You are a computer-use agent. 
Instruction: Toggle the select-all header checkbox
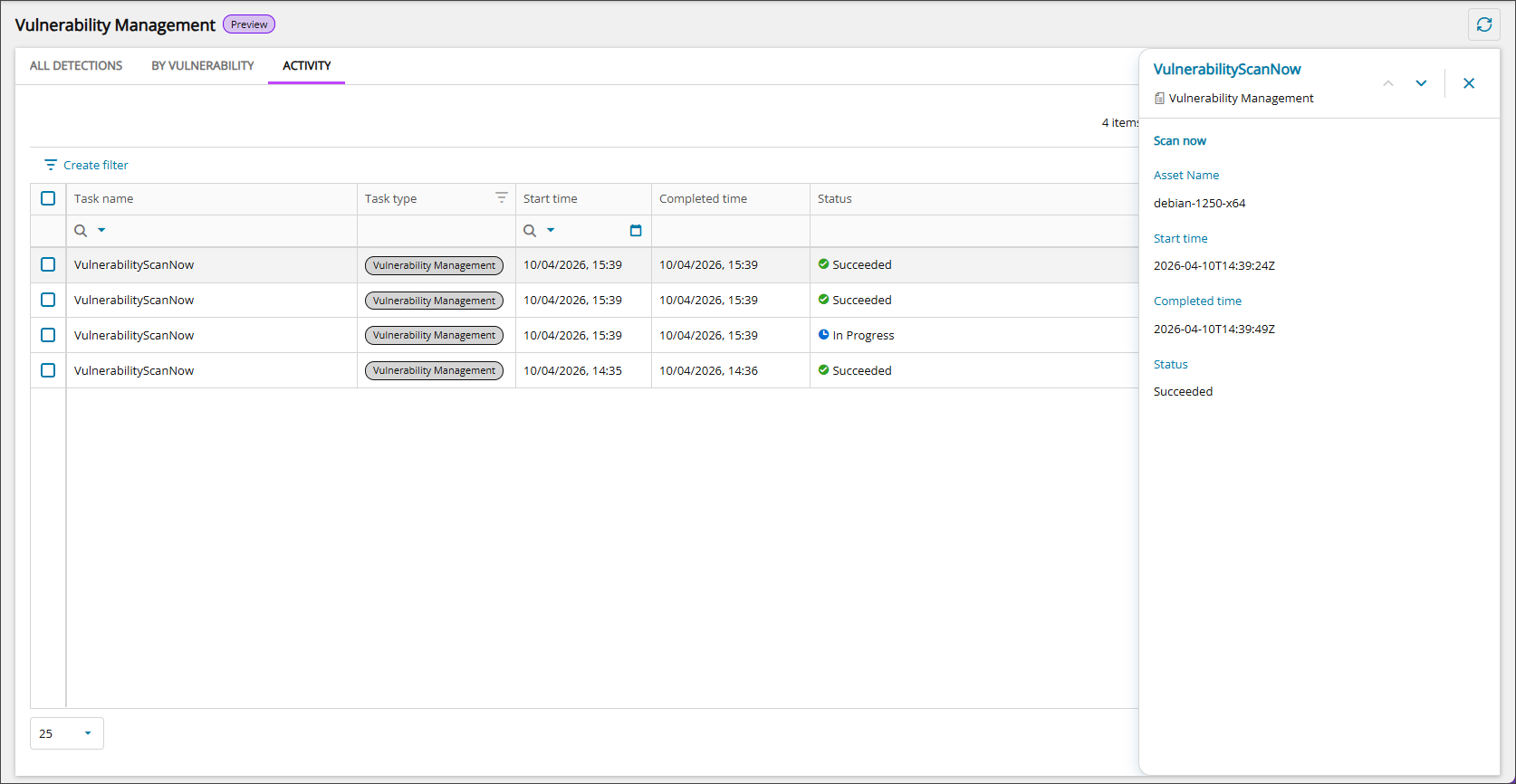(x=48, y=198)
